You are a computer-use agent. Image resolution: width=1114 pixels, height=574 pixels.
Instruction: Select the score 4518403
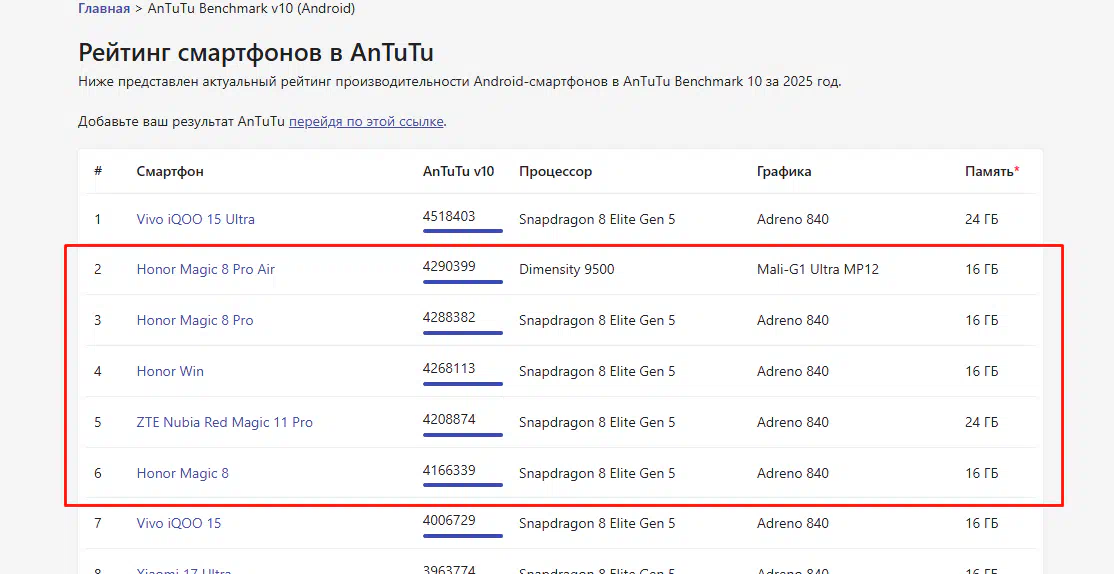coord(449,217)
